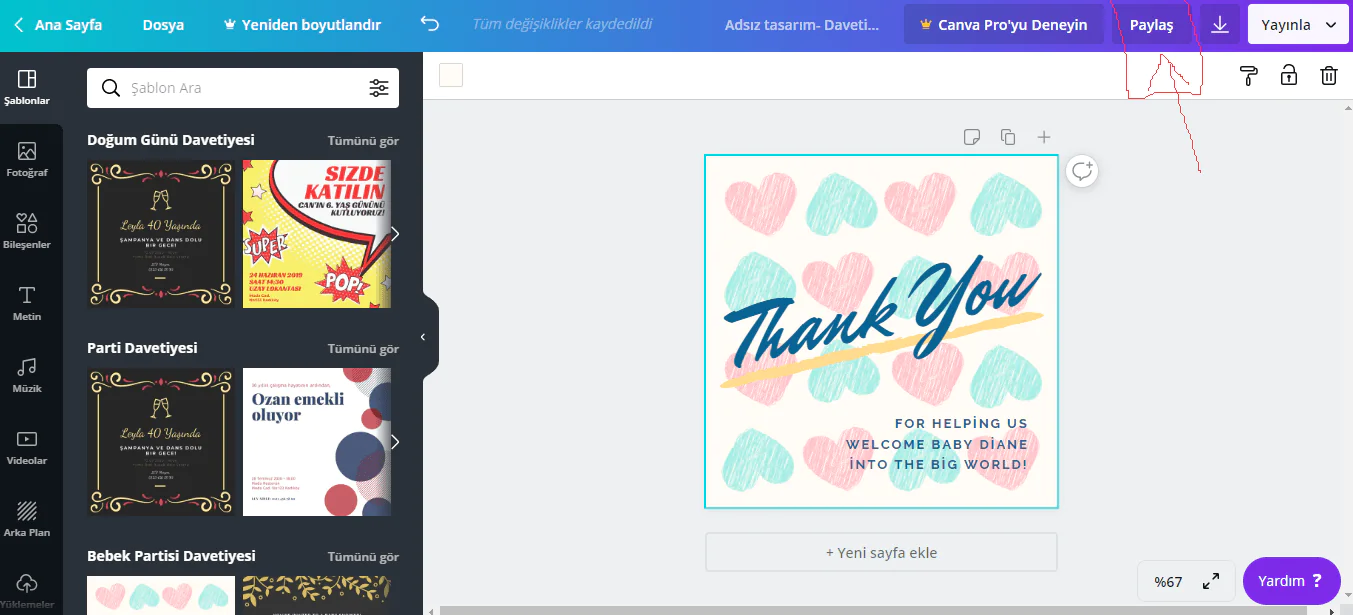
Task: Click the undo arrow in the top bar
Action: 429,22
